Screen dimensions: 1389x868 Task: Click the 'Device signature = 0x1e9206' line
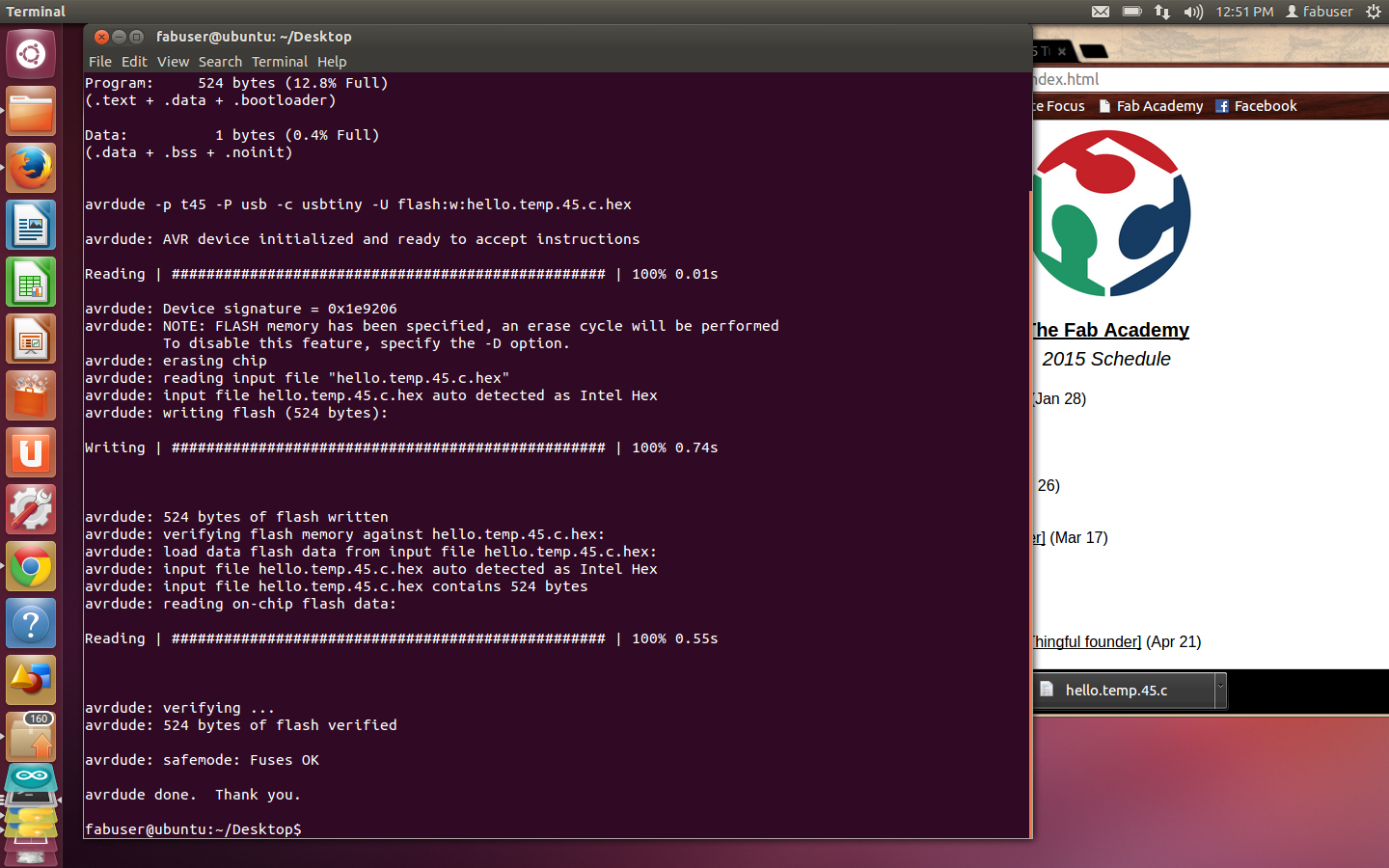coord(241,309)
